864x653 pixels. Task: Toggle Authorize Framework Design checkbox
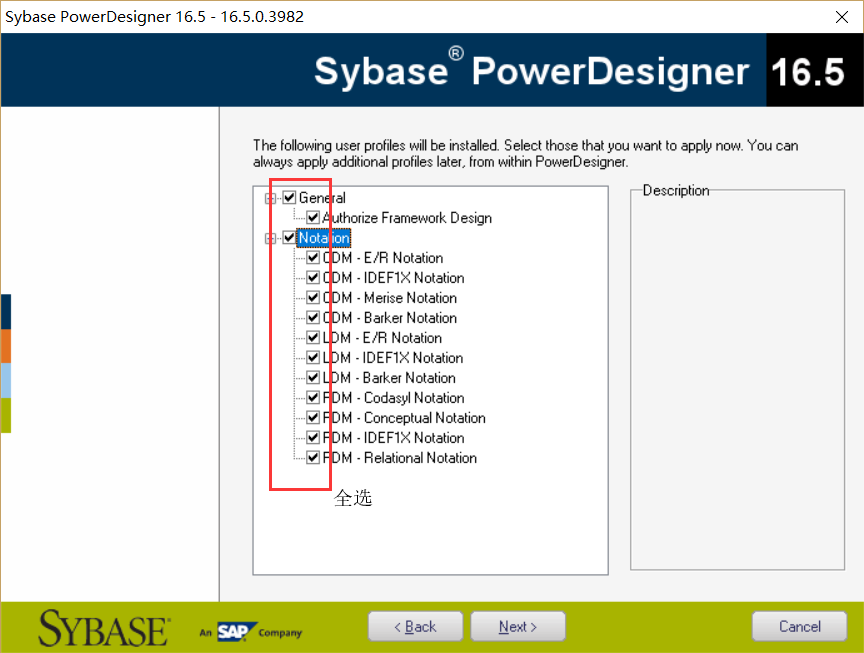313,217
